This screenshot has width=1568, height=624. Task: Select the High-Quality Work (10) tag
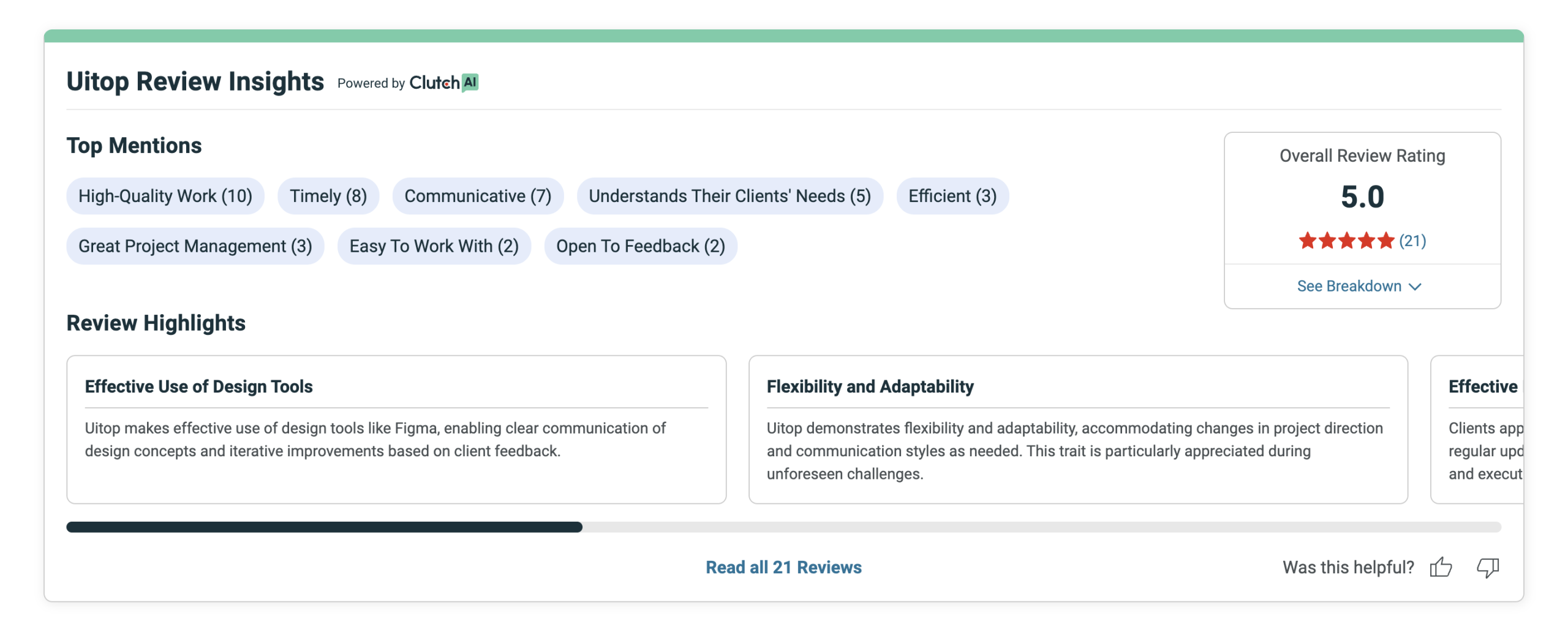(x=165, y=196)
